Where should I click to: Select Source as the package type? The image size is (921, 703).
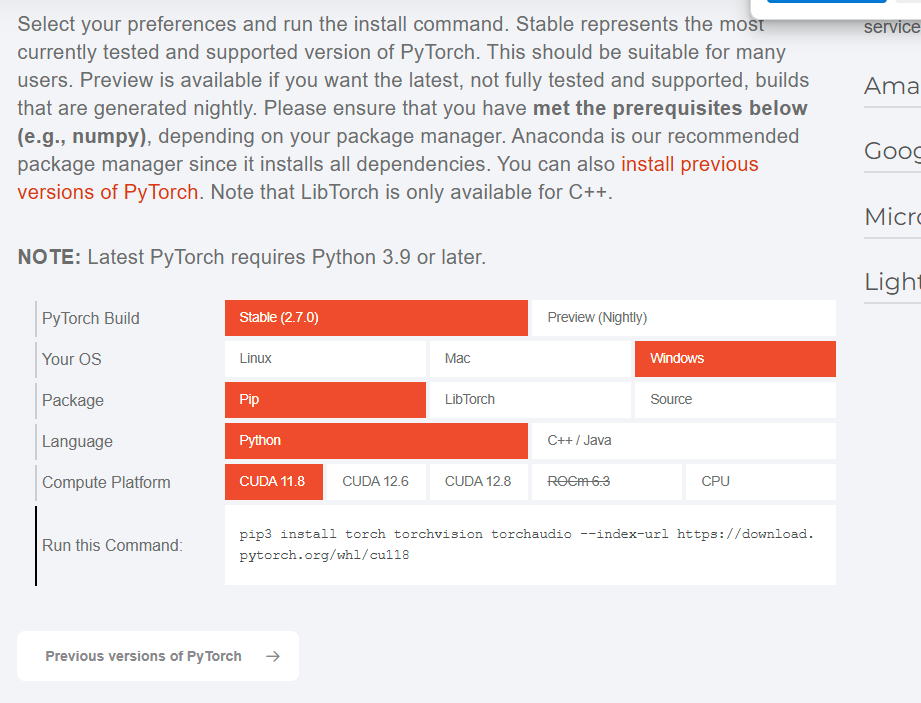[735, 400]
